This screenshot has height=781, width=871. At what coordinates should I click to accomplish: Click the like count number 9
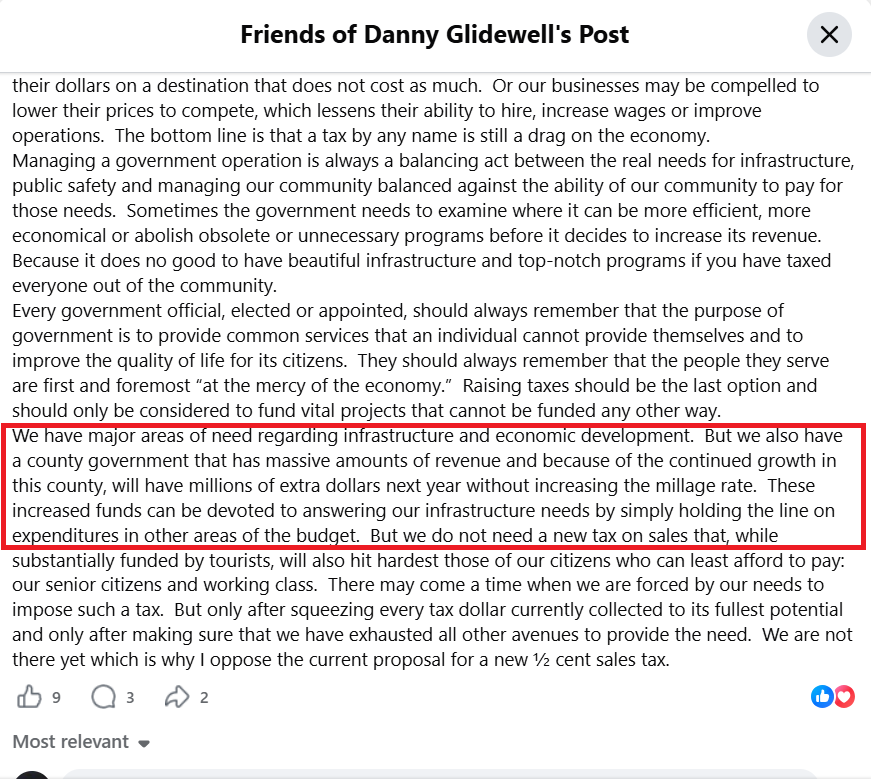[56, 698]
